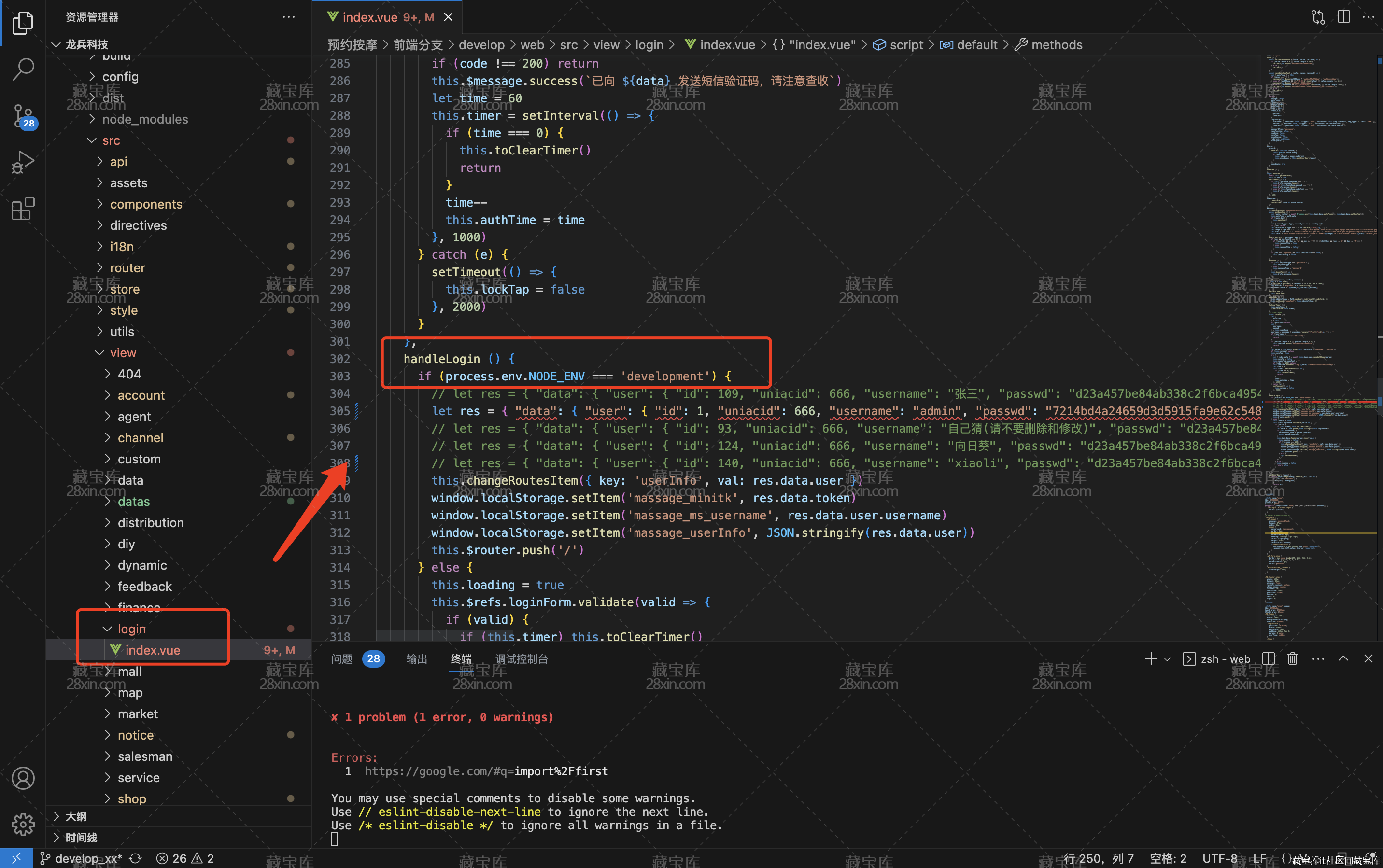Expand the components folder
The image size is (1383, 868).
(146, 204)
